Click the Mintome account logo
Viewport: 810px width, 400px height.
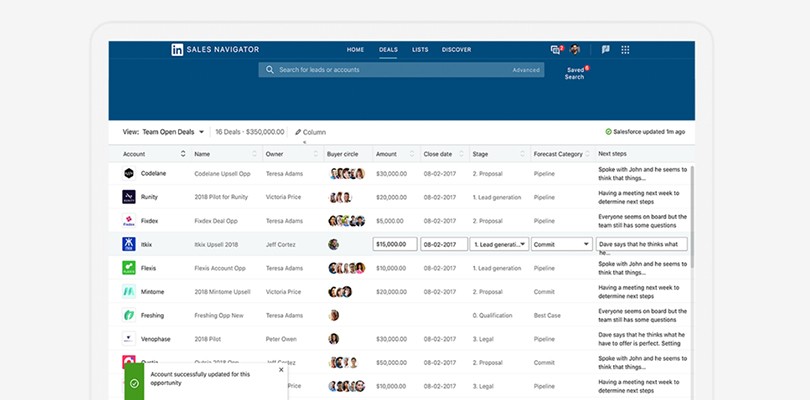(x=129, y=292)
